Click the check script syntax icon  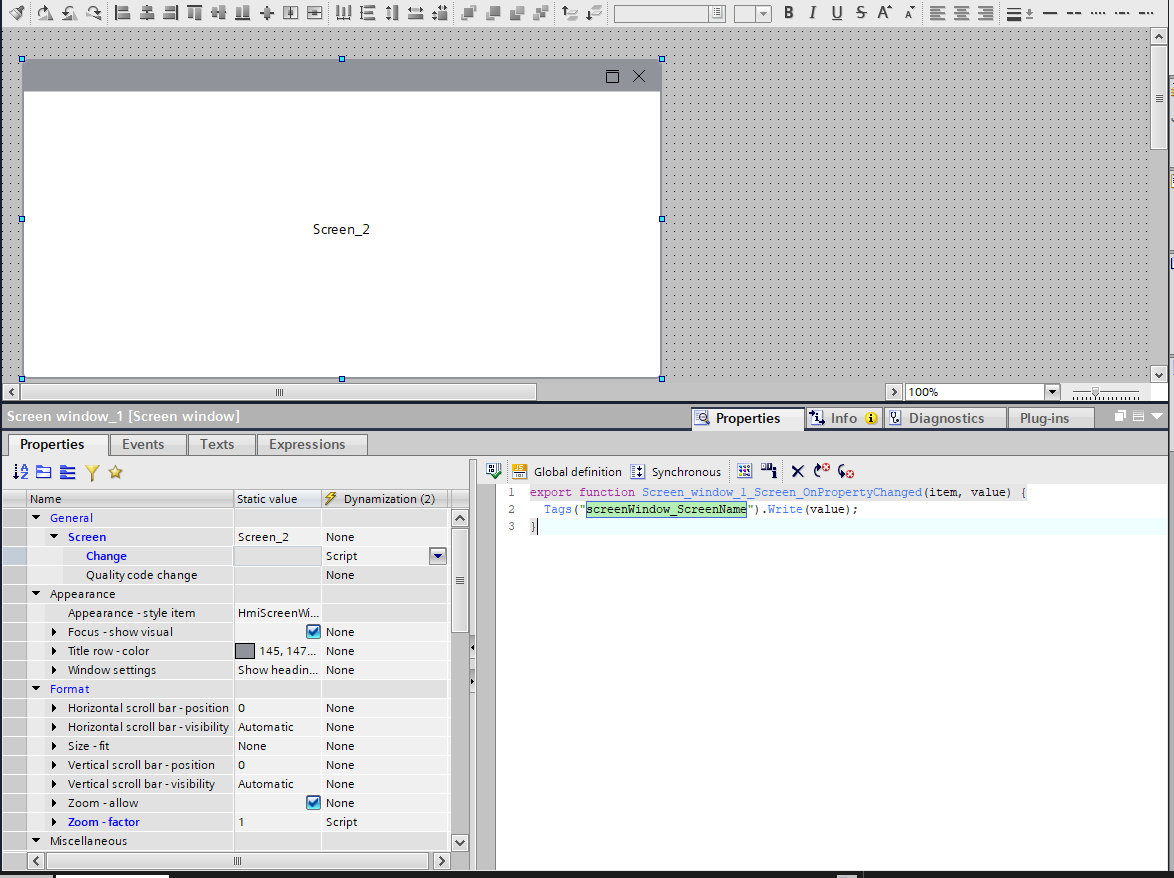tap(493, 471)
